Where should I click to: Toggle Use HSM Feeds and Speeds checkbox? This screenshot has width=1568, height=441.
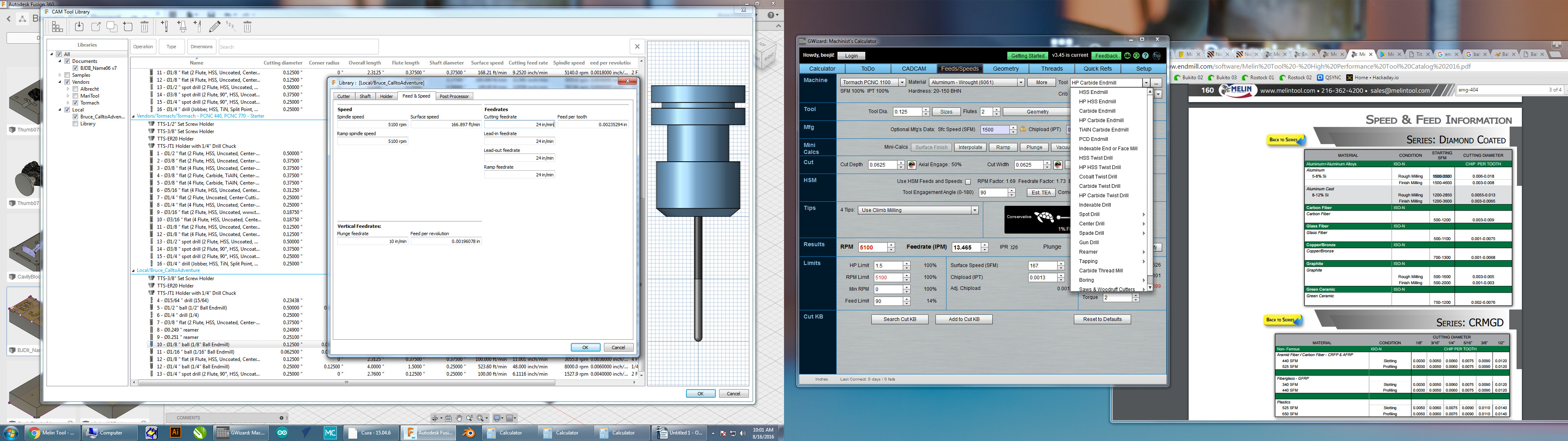[968, 182]
